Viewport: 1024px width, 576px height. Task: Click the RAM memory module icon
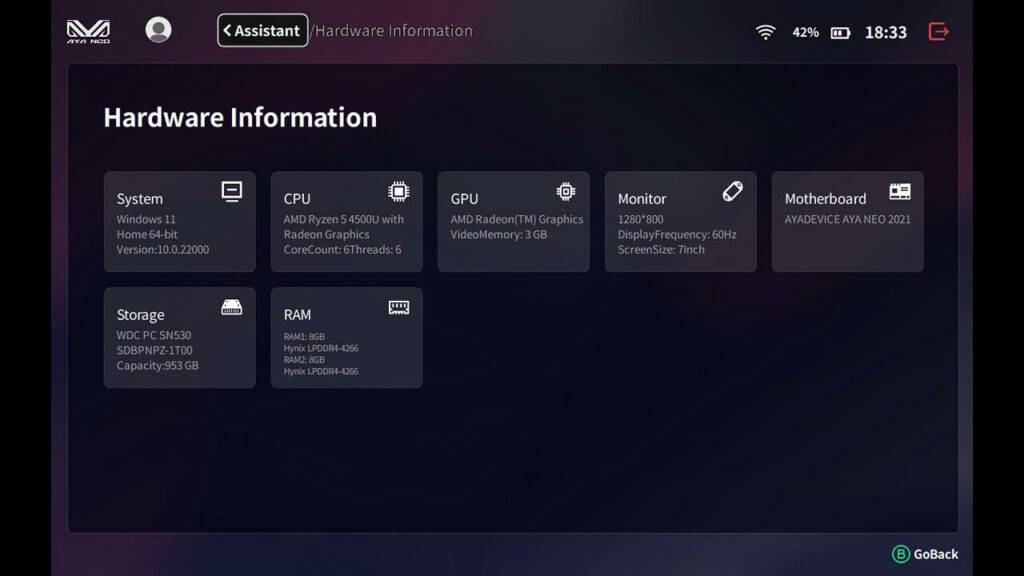pyautogui.click(x=398, y=308)
